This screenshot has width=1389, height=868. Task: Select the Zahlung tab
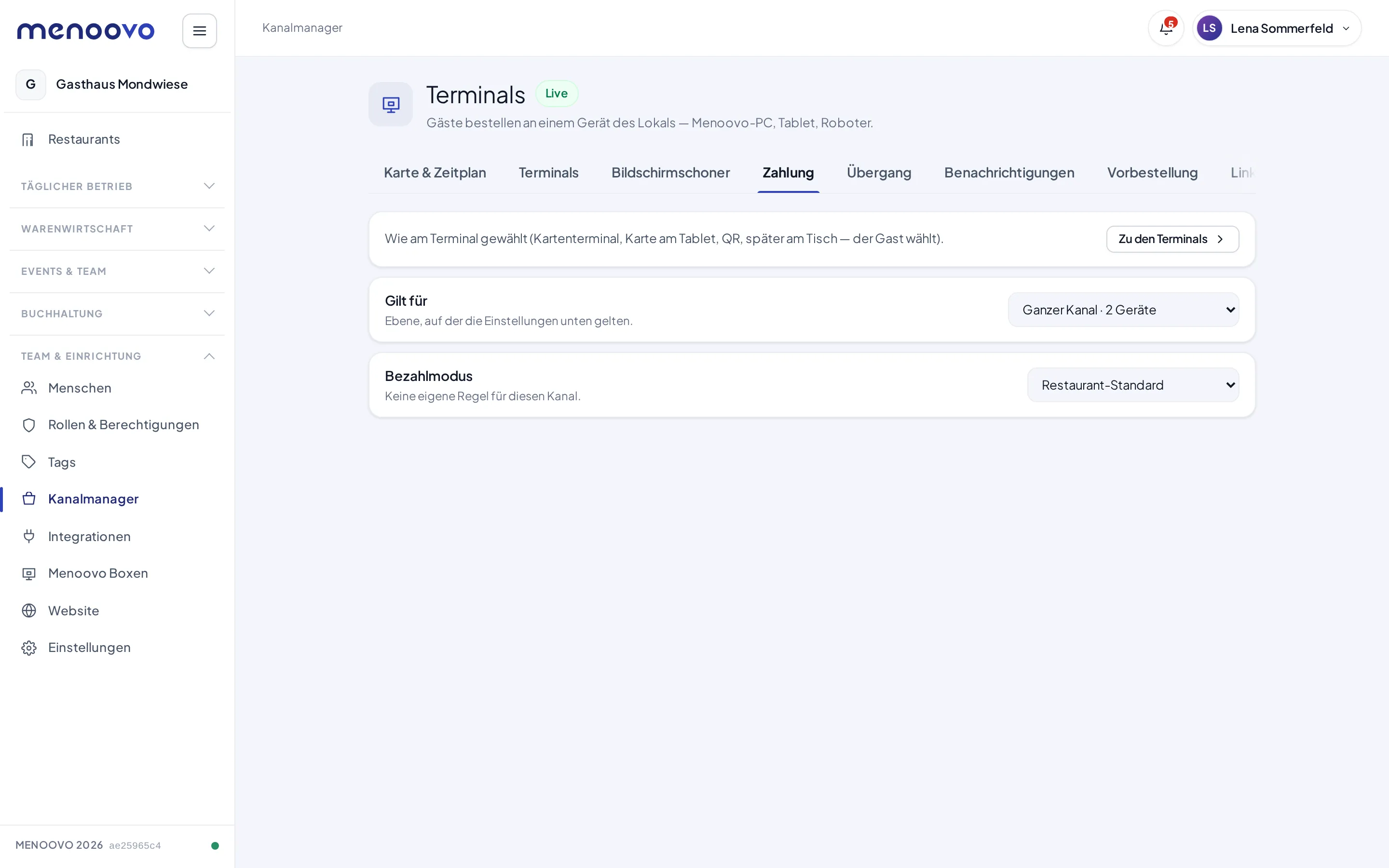coord(788,173)
